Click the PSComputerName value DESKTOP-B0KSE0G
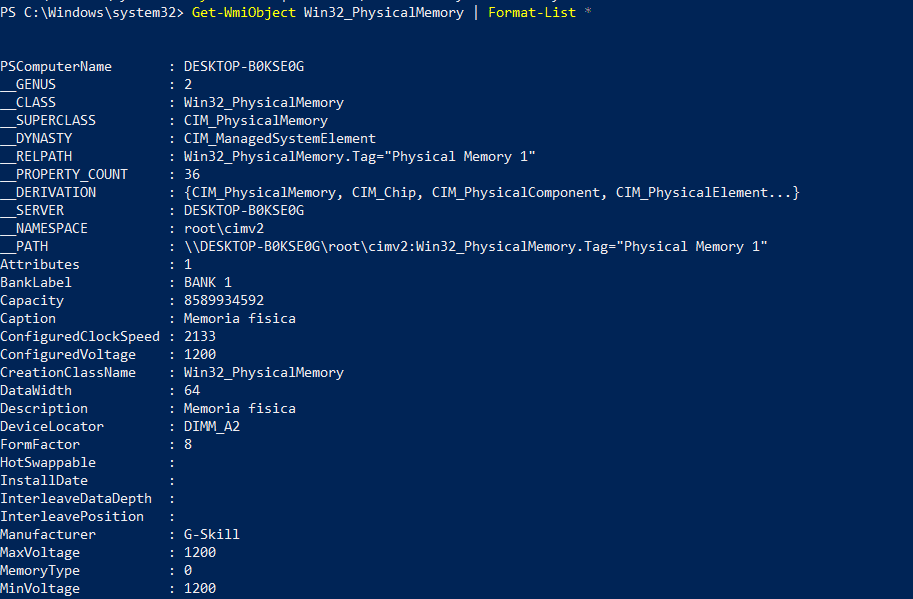This screenshot has width=913, height=599. [243, 66]
